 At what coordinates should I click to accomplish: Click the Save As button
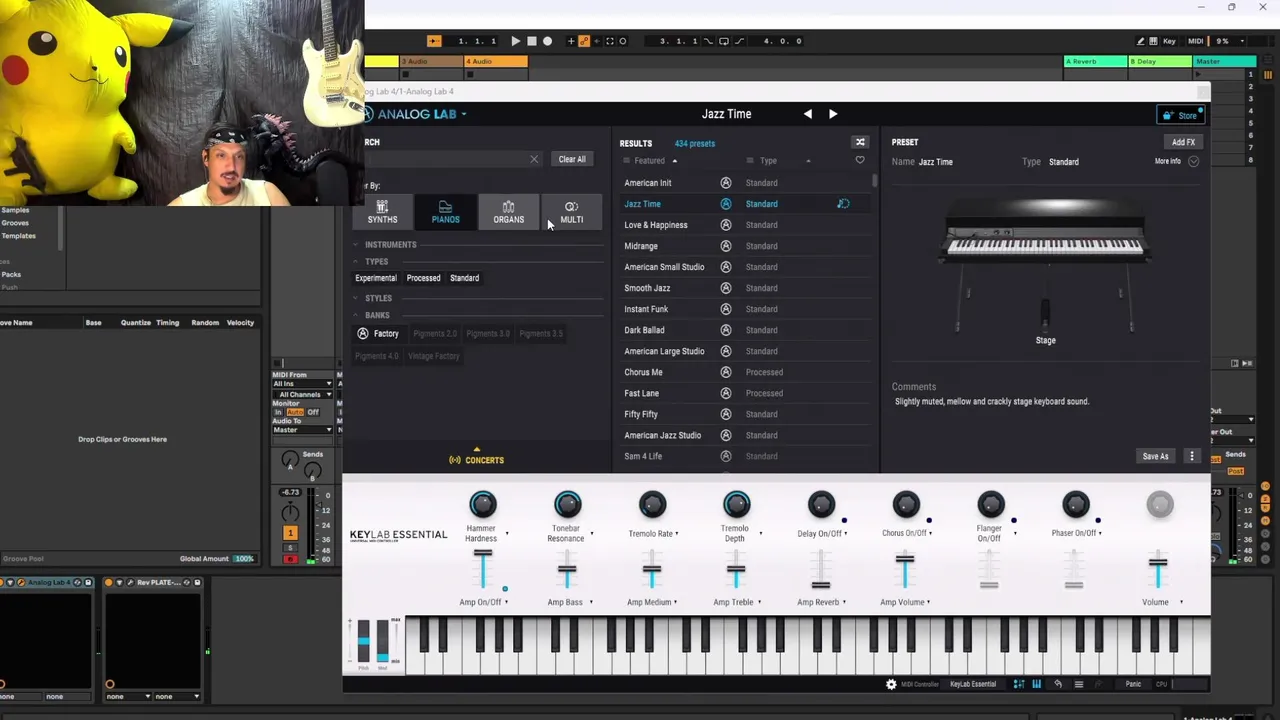tap(1155, 456)
